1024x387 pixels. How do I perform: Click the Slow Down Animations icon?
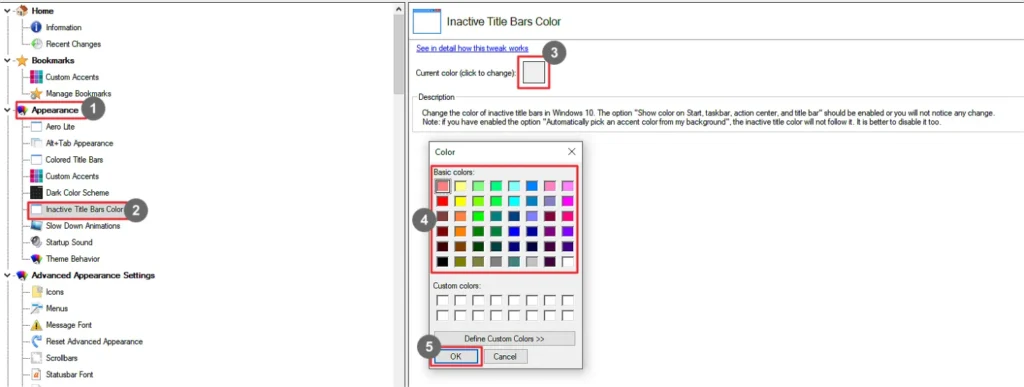[37, 226]
